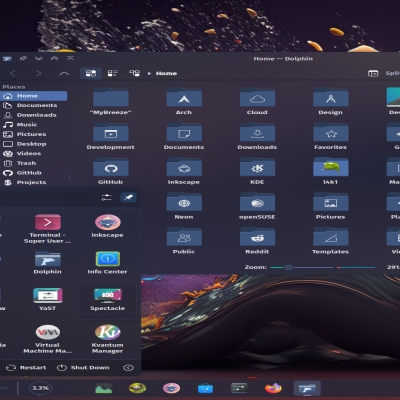
Task: Select the Arch folder
Action: coord(184,101)
